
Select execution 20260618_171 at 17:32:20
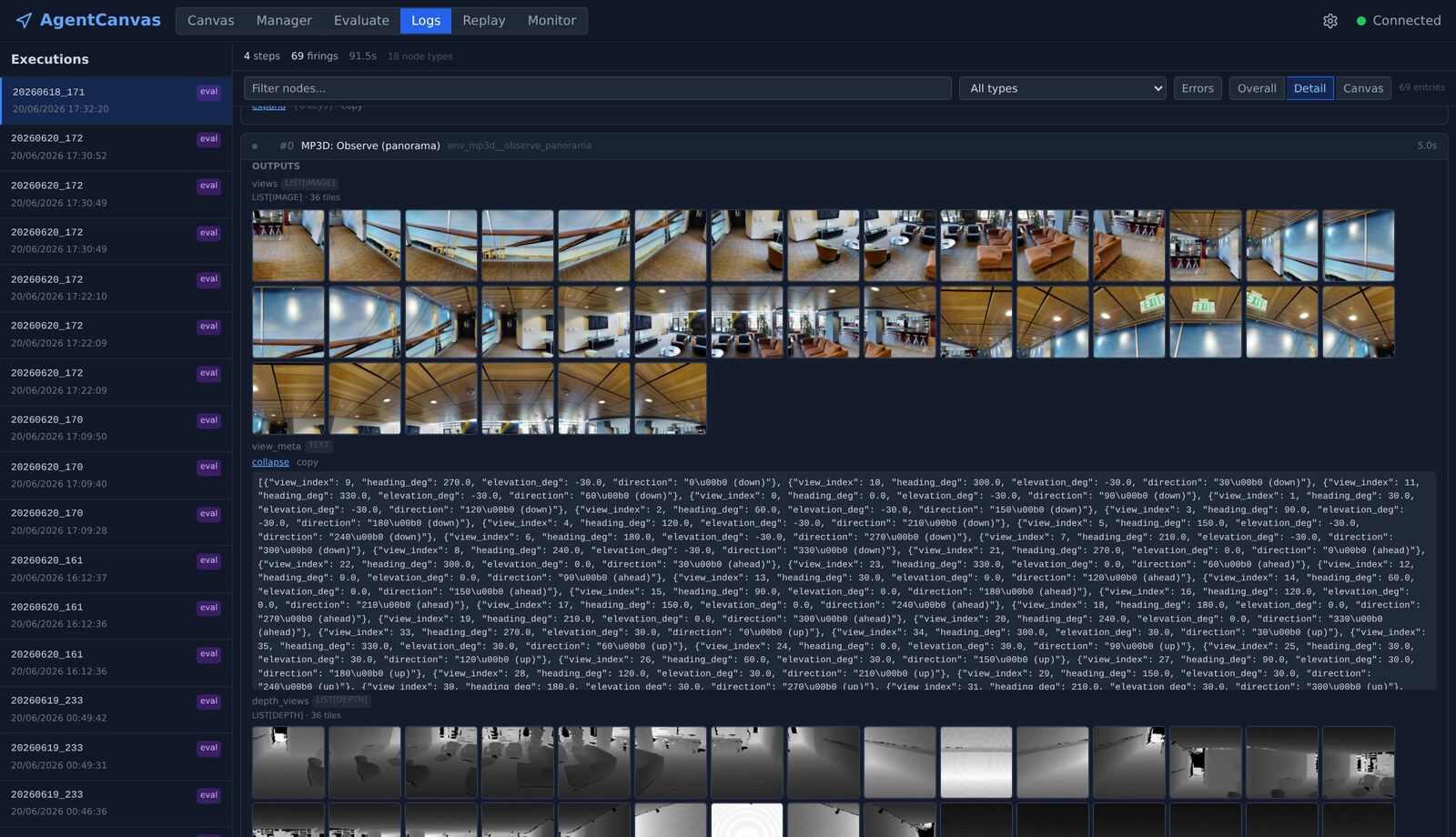tap(116, 100)
